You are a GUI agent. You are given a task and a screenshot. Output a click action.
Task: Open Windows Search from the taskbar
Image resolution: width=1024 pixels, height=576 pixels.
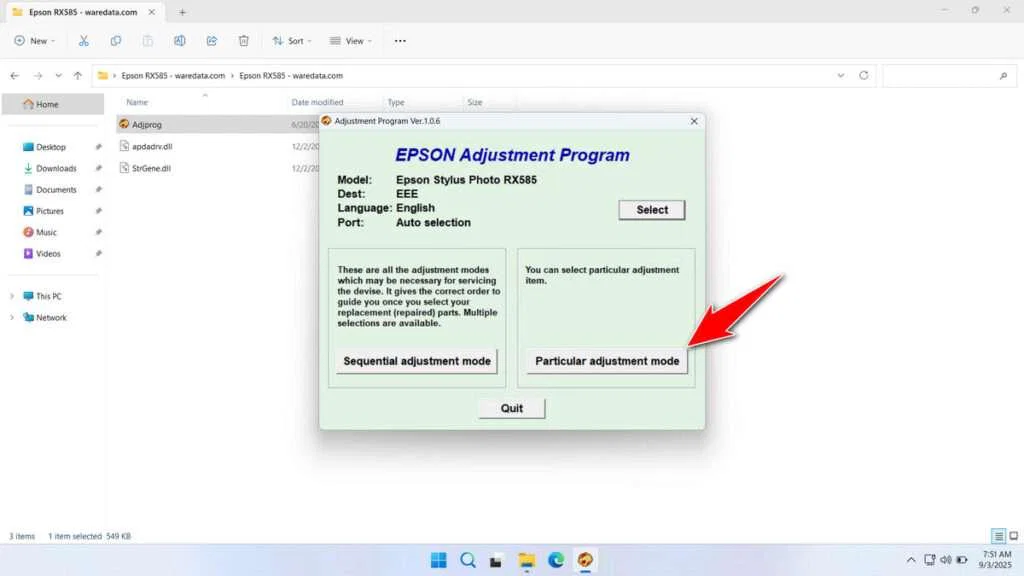pyautogui.click(x=468, y=560)
